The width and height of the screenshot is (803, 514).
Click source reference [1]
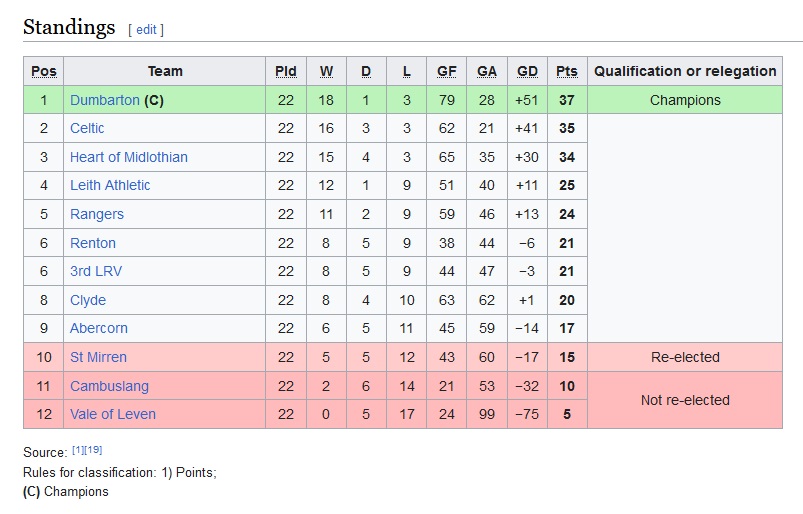click(78, 450)
